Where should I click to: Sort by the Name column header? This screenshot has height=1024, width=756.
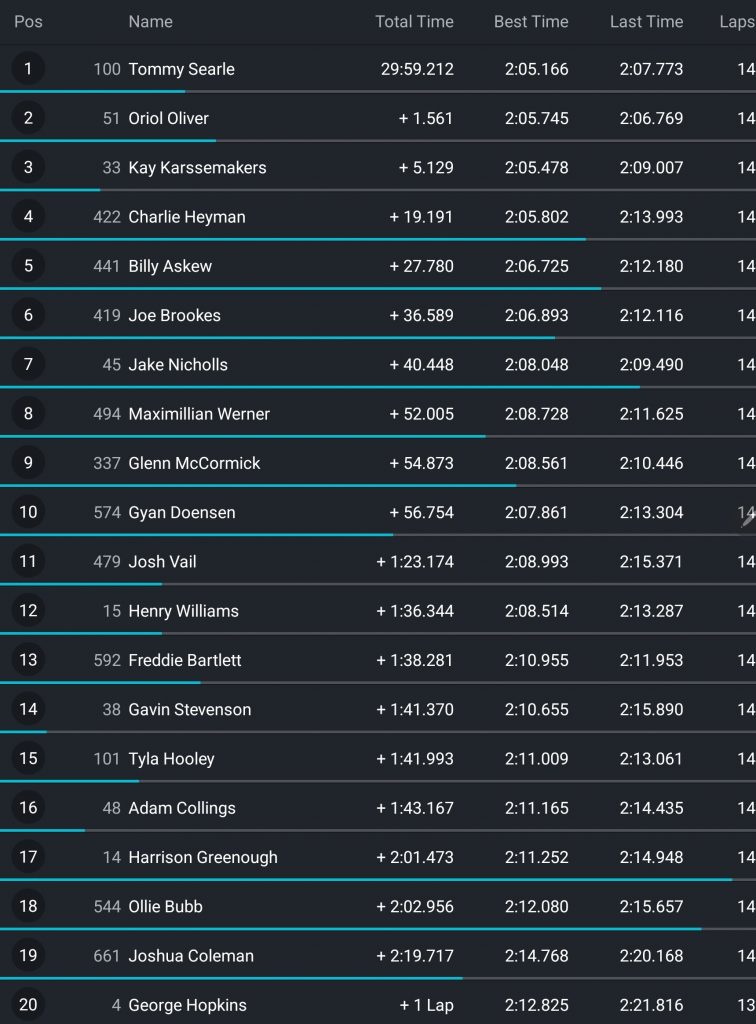click(151, 22)
